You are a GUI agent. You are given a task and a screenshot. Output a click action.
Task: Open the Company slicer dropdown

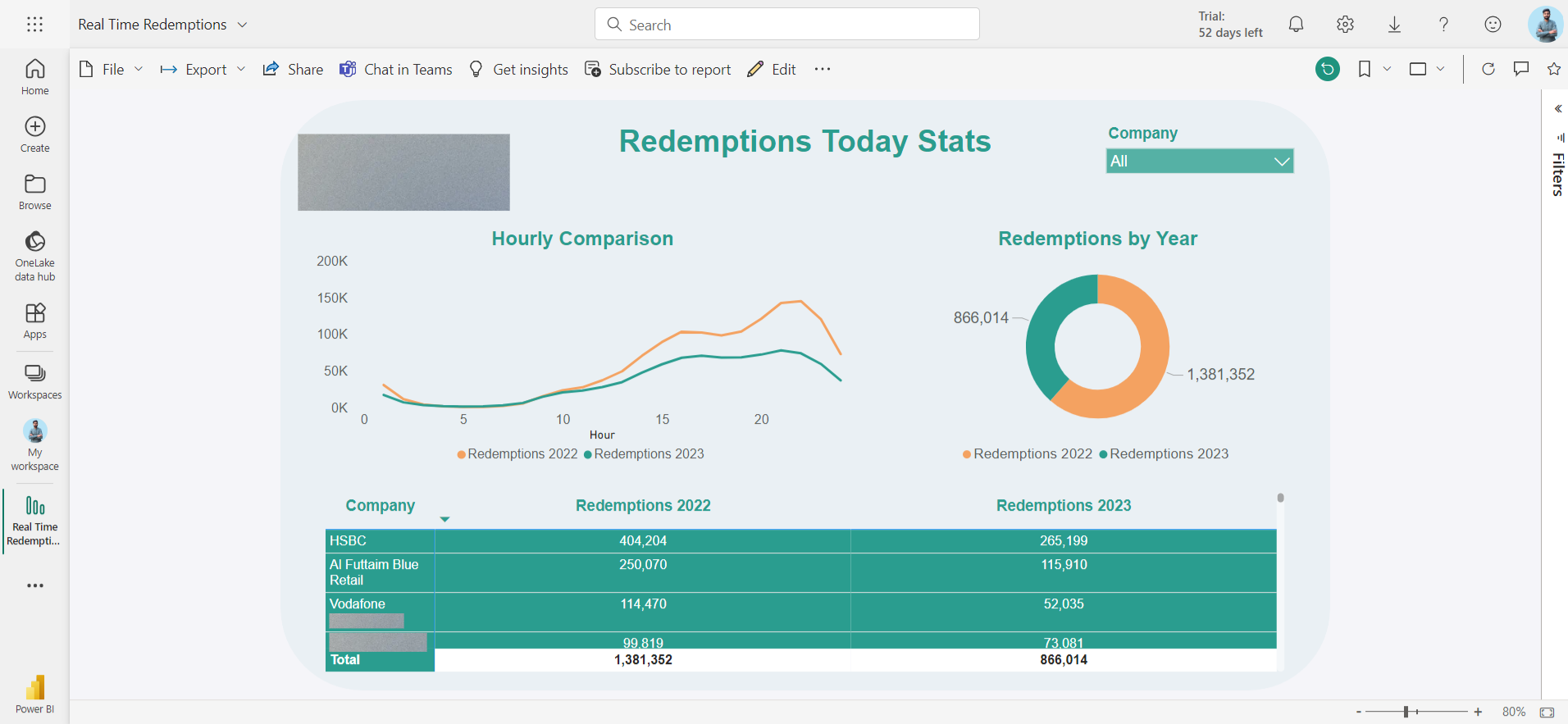1200,161
